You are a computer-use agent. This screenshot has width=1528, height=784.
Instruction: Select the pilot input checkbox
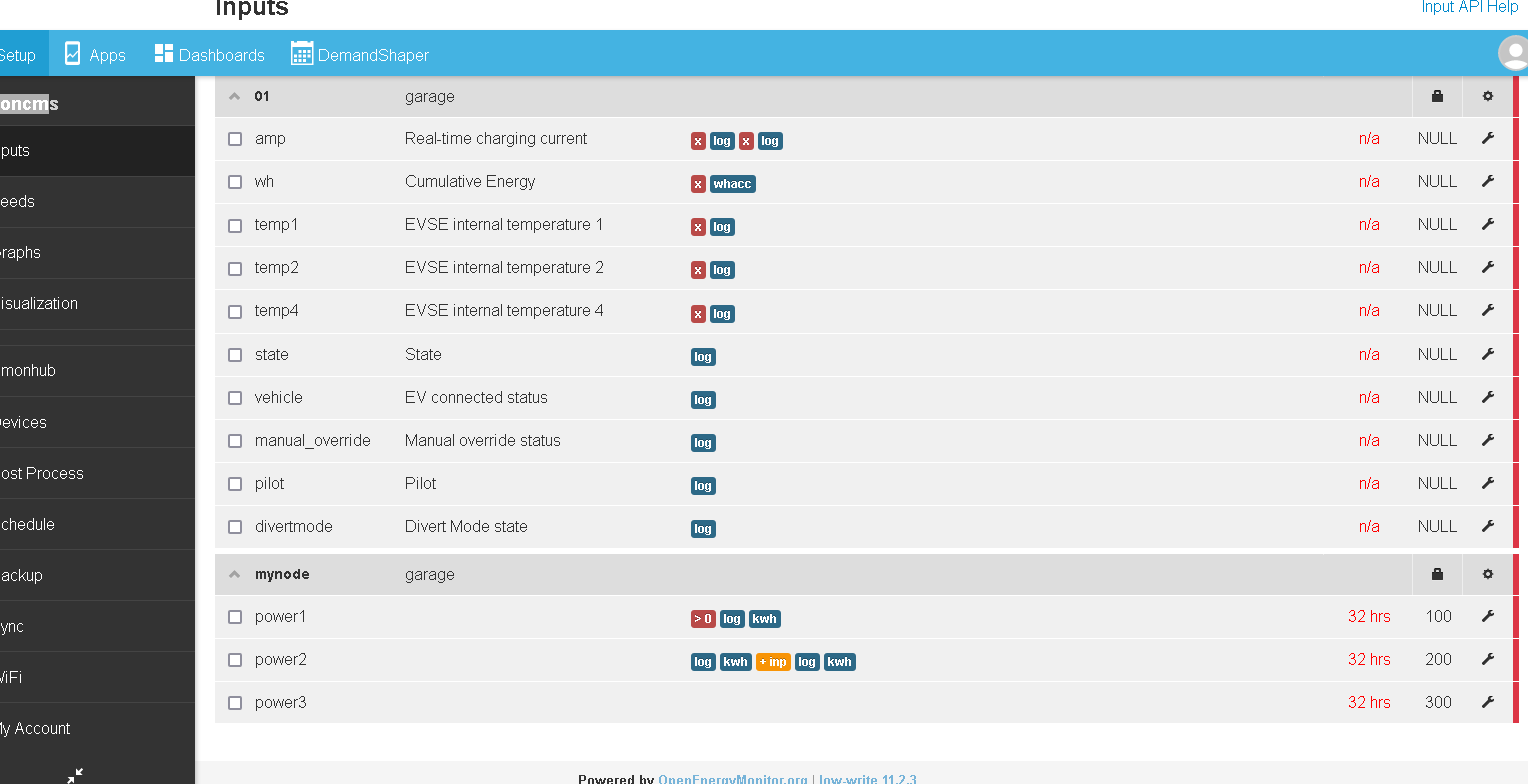pyautogui.click(x=235, y=484)
